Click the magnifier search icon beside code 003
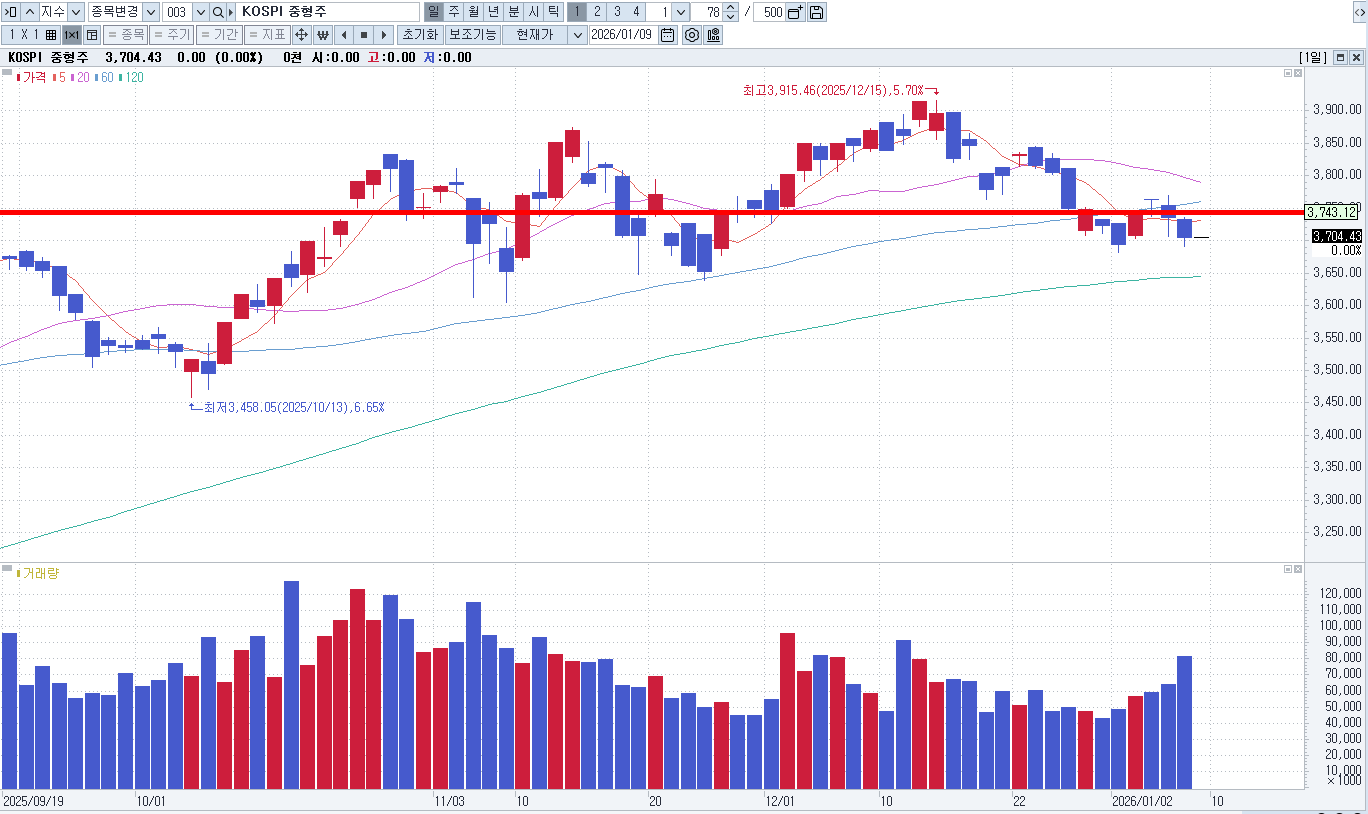 217,12
